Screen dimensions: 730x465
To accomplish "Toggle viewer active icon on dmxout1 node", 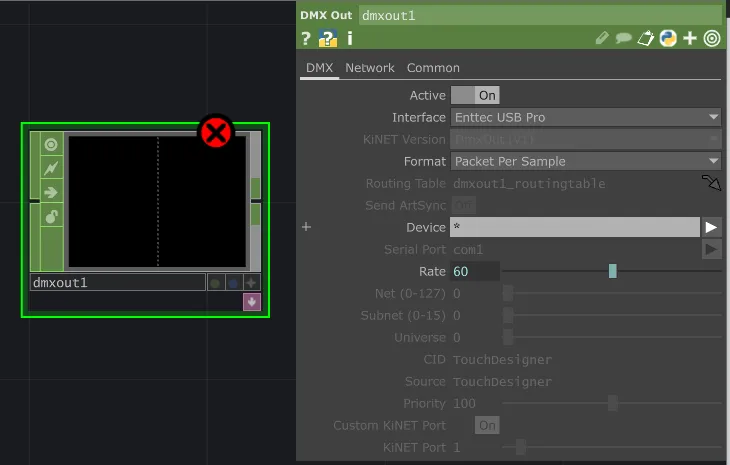I will 51,145.
